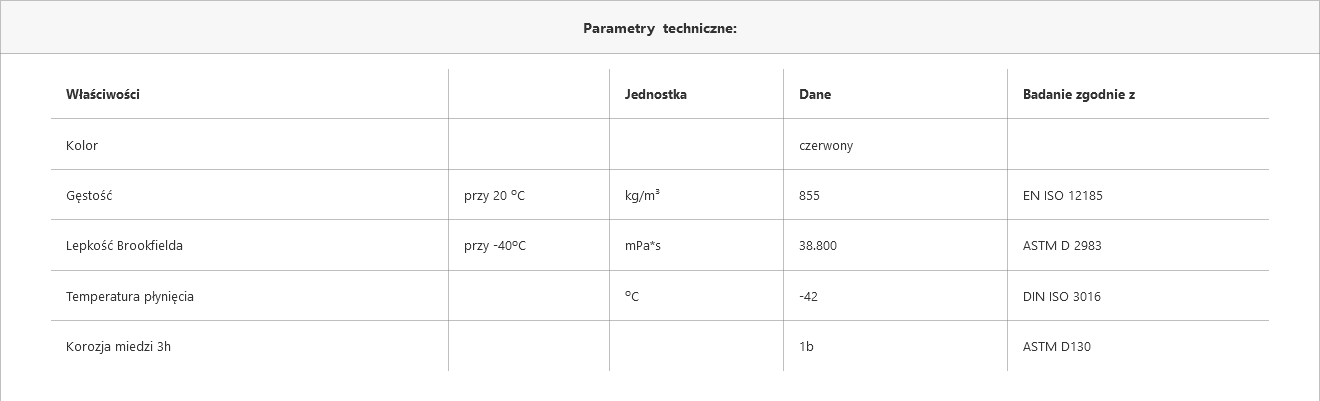Viewport: 1320px width, 401px height.
Task: Select the "kg/m³" unit cell
Action: coord(642,196)
